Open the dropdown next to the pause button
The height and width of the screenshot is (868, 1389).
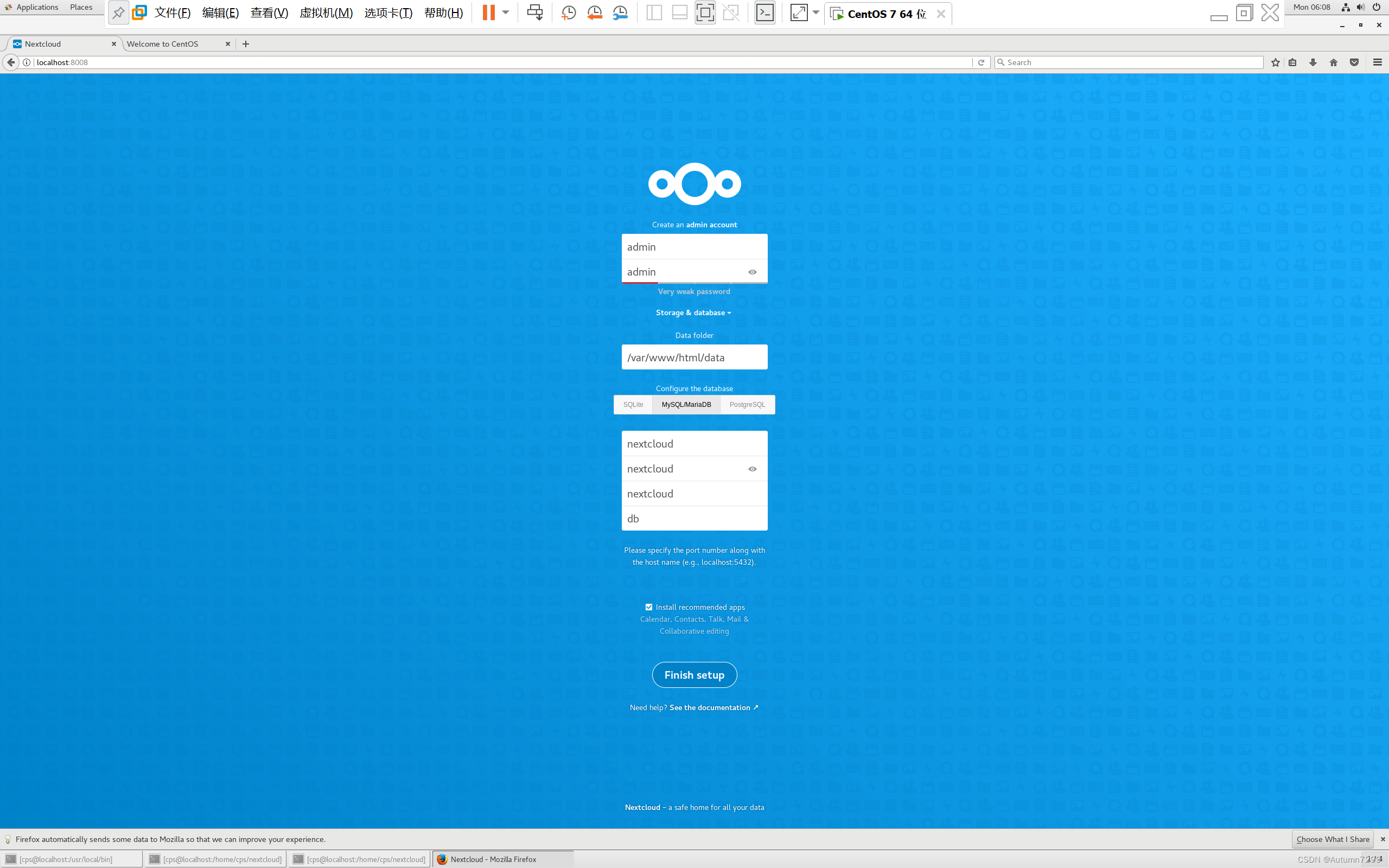(506, 12)
